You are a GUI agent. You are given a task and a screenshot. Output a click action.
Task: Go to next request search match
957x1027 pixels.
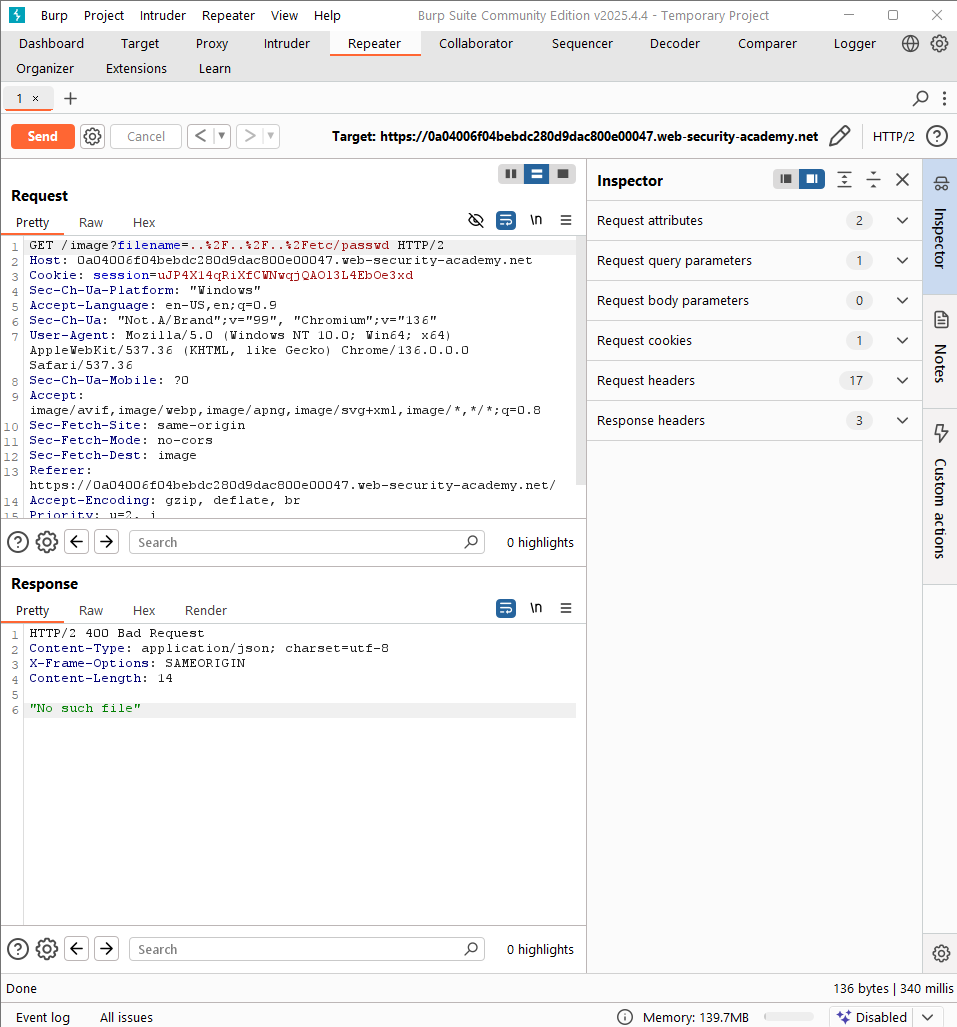pyautogui.click(x=107, y=542)
